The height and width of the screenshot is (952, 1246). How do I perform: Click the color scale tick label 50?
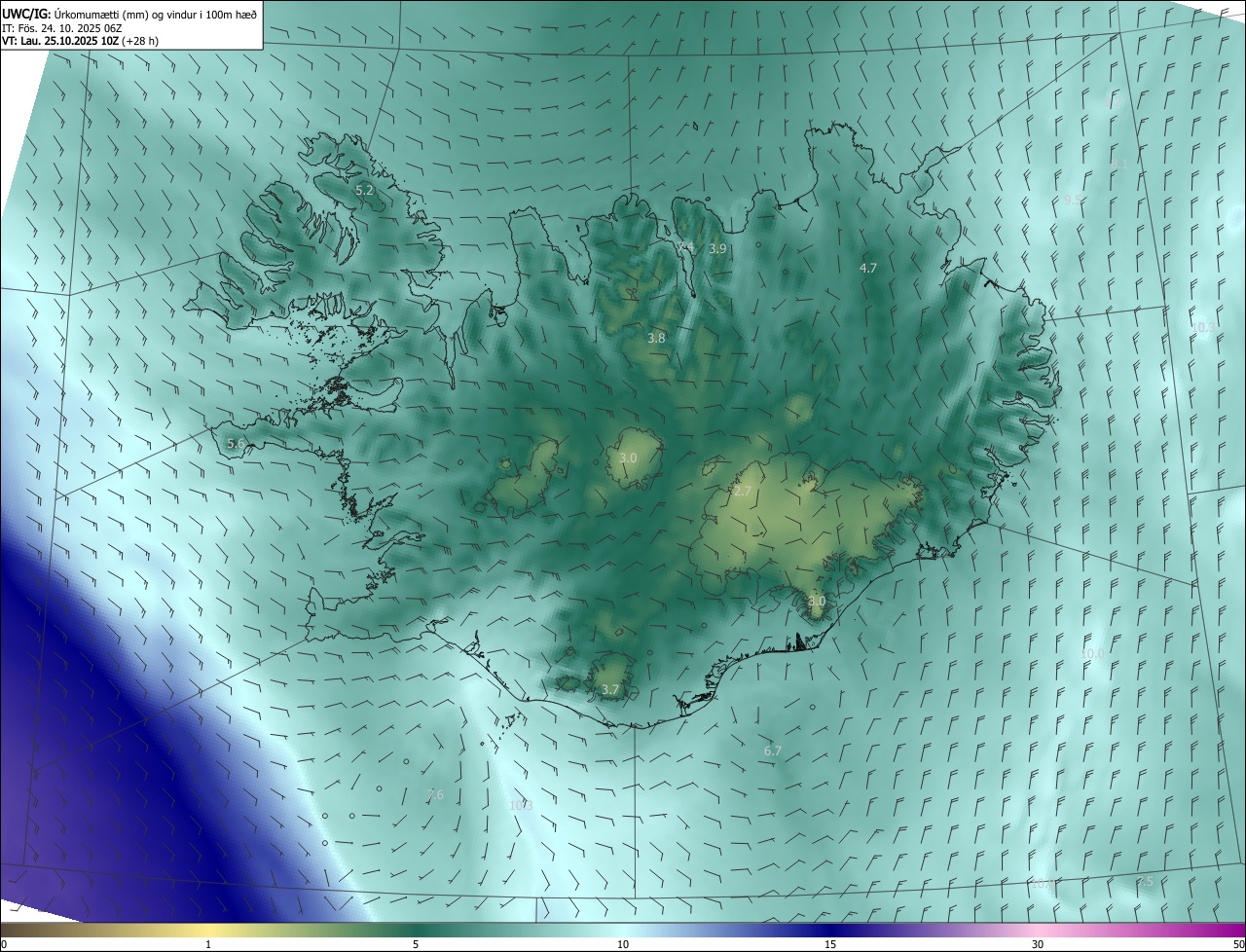1238,944
